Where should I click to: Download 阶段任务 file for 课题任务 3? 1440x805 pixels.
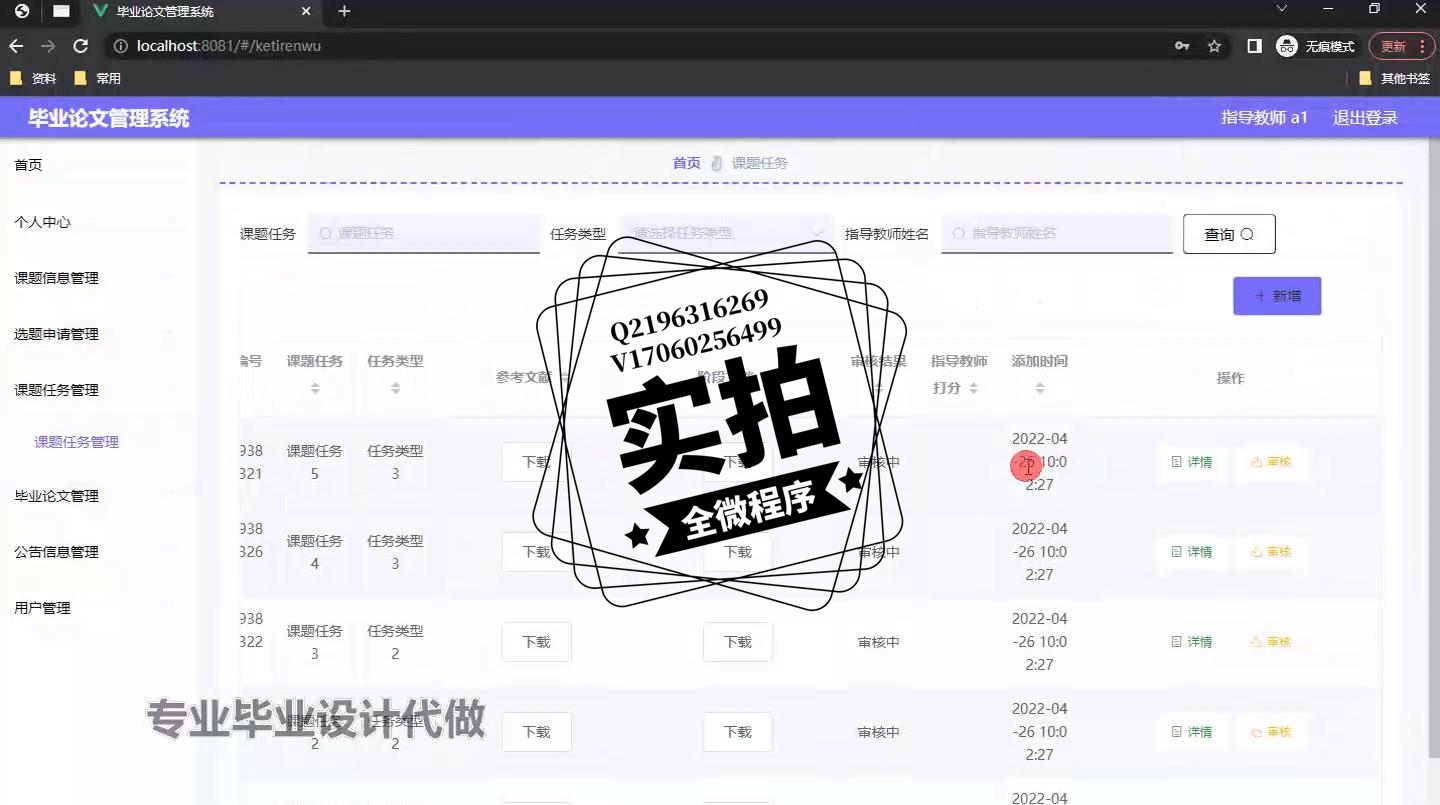pyautogui.click(x=738, y=642)
